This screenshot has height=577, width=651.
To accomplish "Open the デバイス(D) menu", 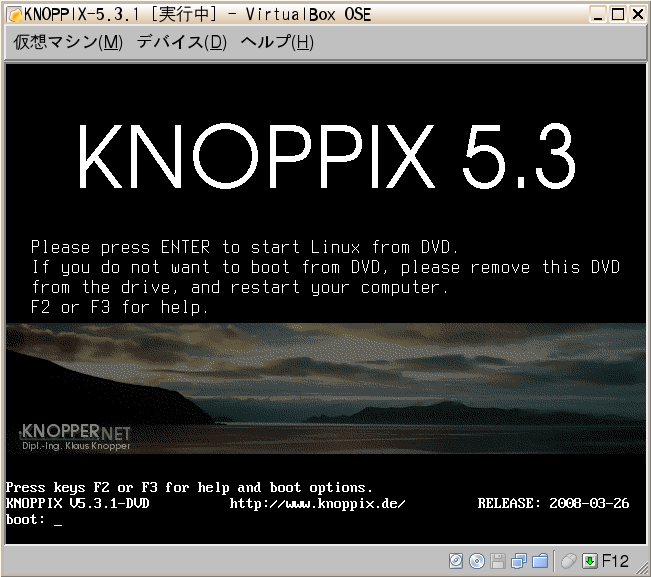I will point(182,42).
